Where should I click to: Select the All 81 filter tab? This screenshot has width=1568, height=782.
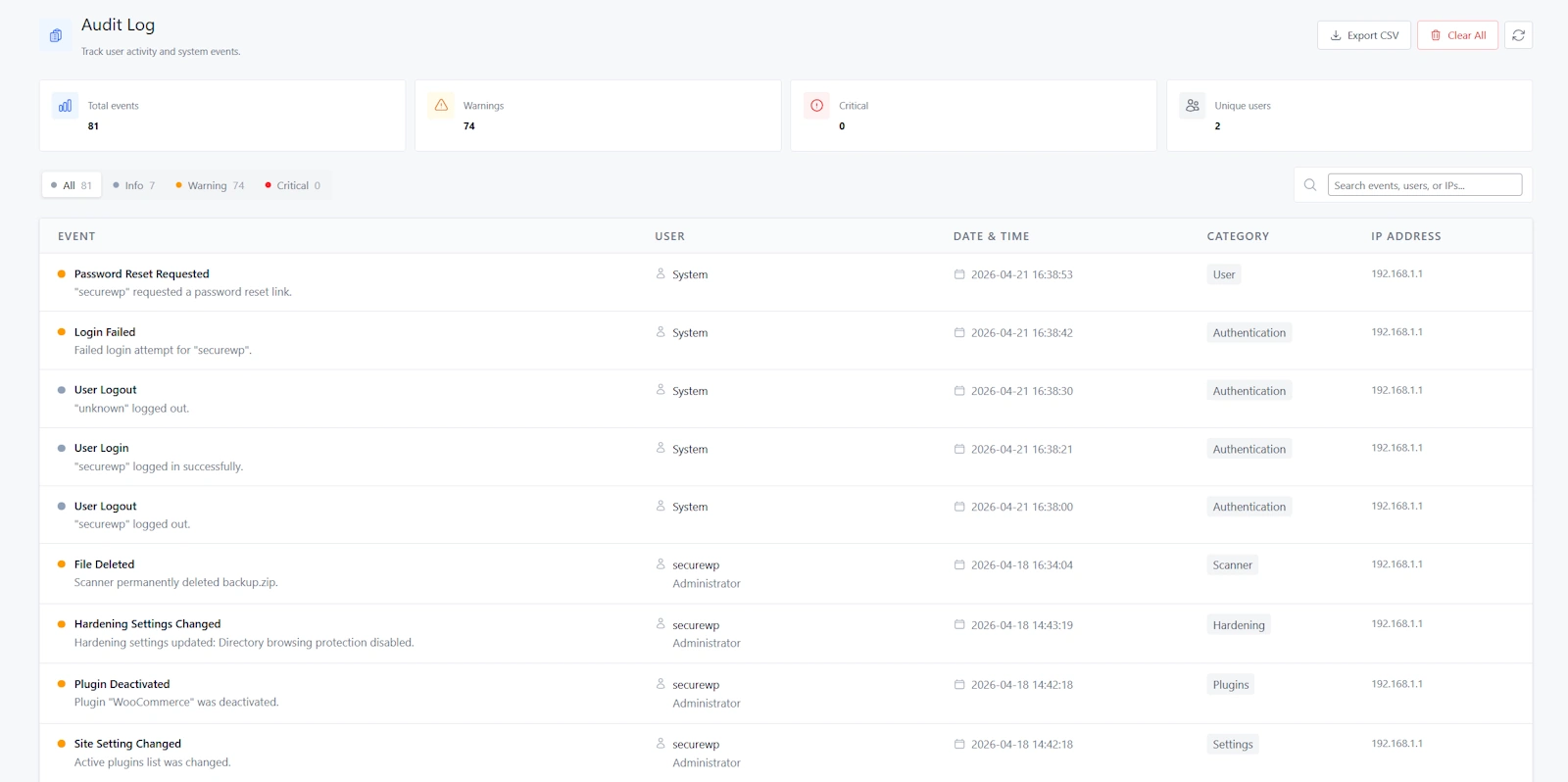72,185
